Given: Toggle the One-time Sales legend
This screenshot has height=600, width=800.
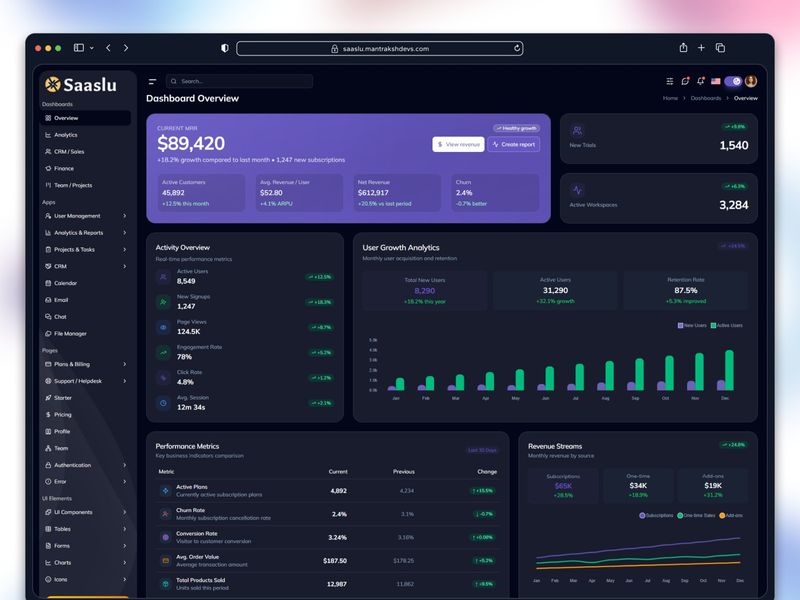Looking at the screenshot, I should [696, 515].
